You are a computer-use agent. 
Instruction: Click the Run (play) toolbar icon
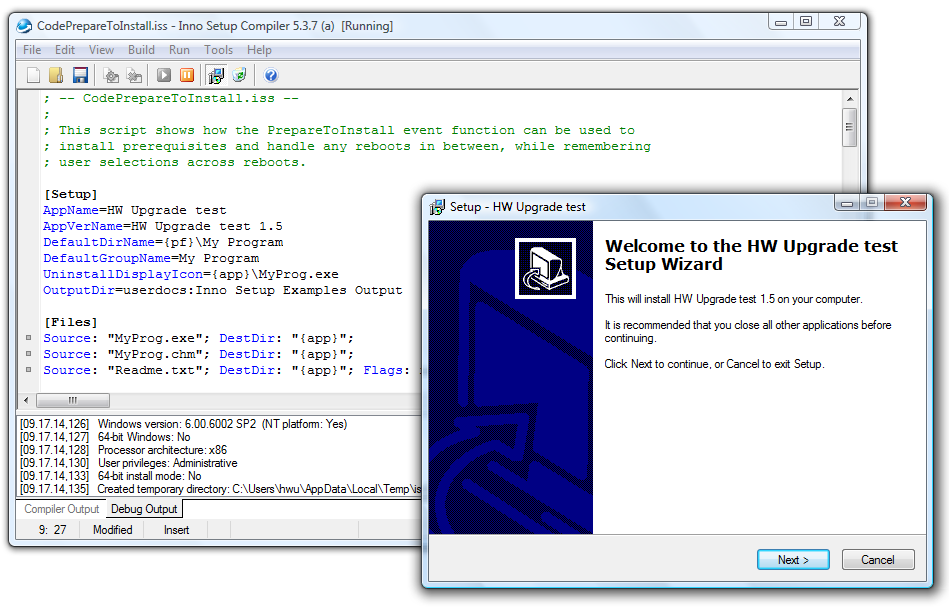[x=164, y=75]
